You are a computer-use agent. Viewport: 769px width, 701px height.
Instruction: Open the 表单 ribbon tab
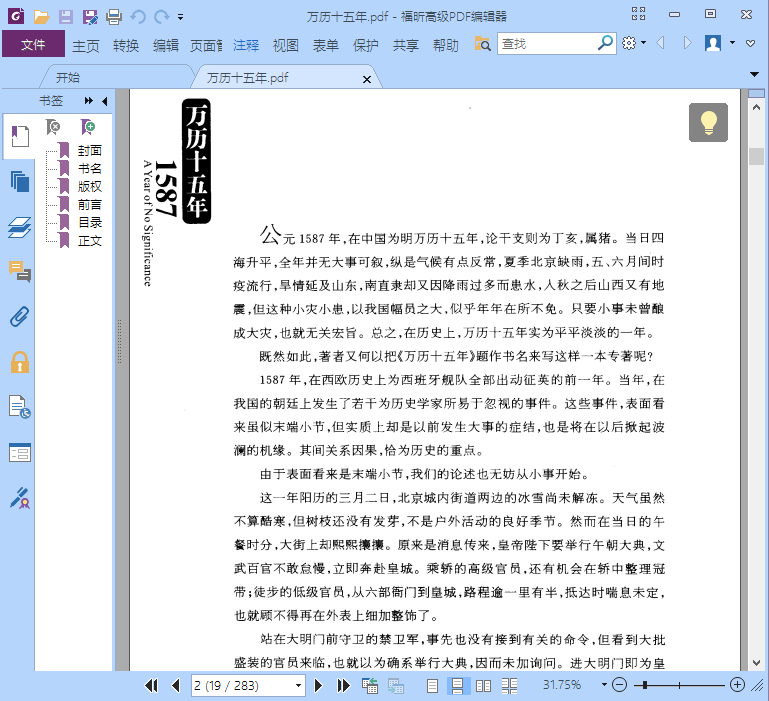tap(326, 46)
